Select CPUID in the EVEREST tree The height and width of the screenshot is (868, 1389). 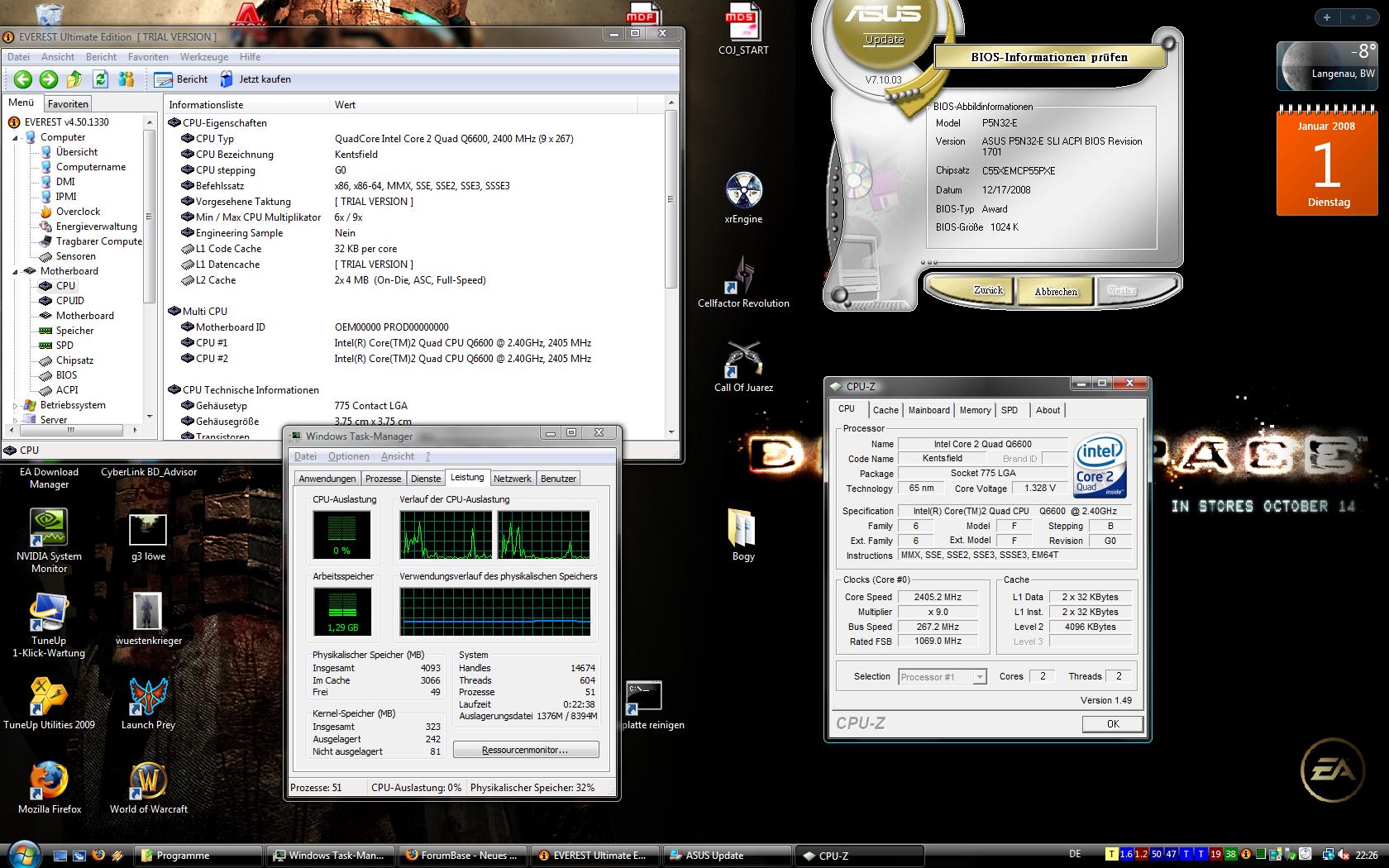[70, 301]
